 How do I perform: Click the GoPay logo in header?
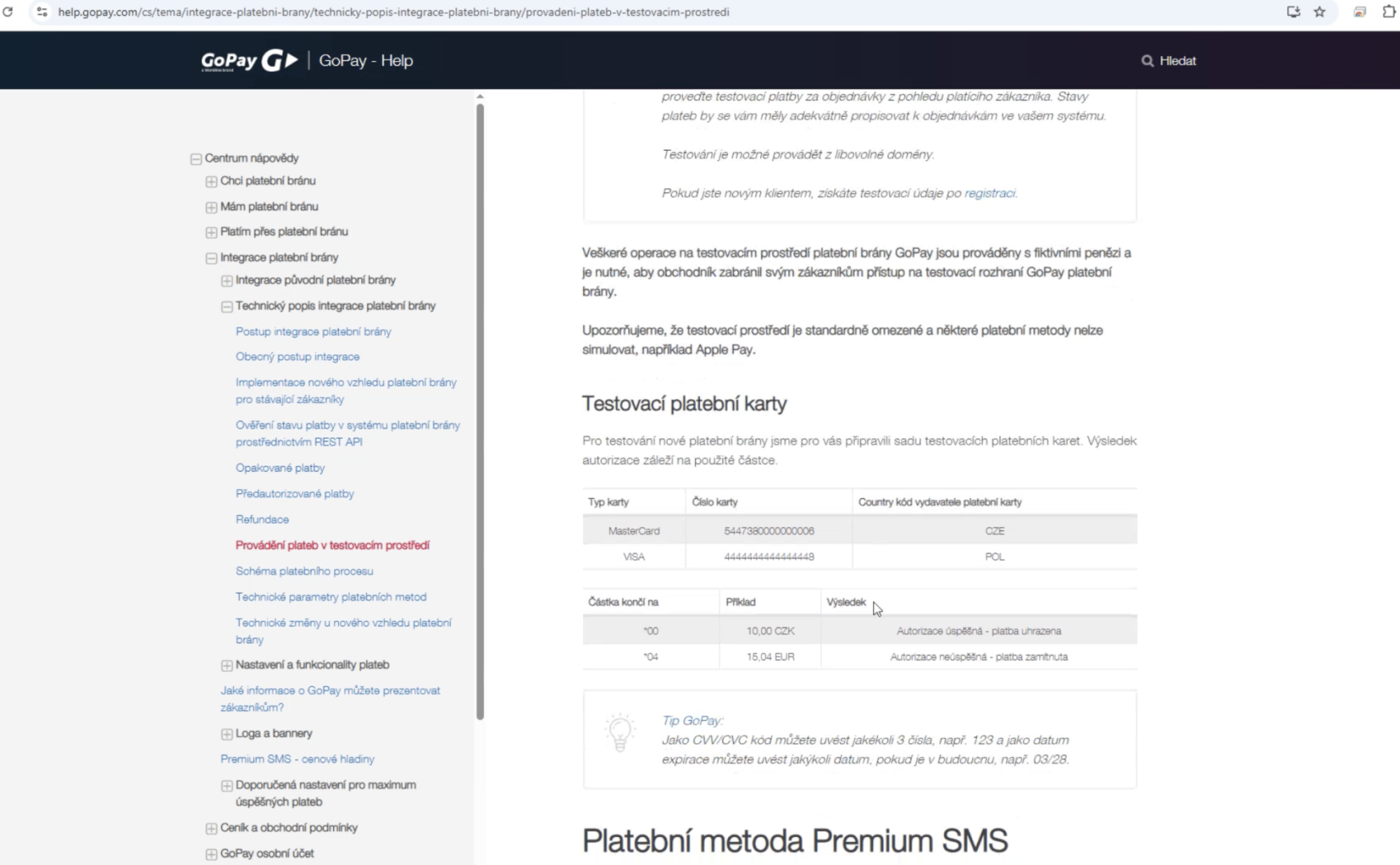tap(249, 61)
